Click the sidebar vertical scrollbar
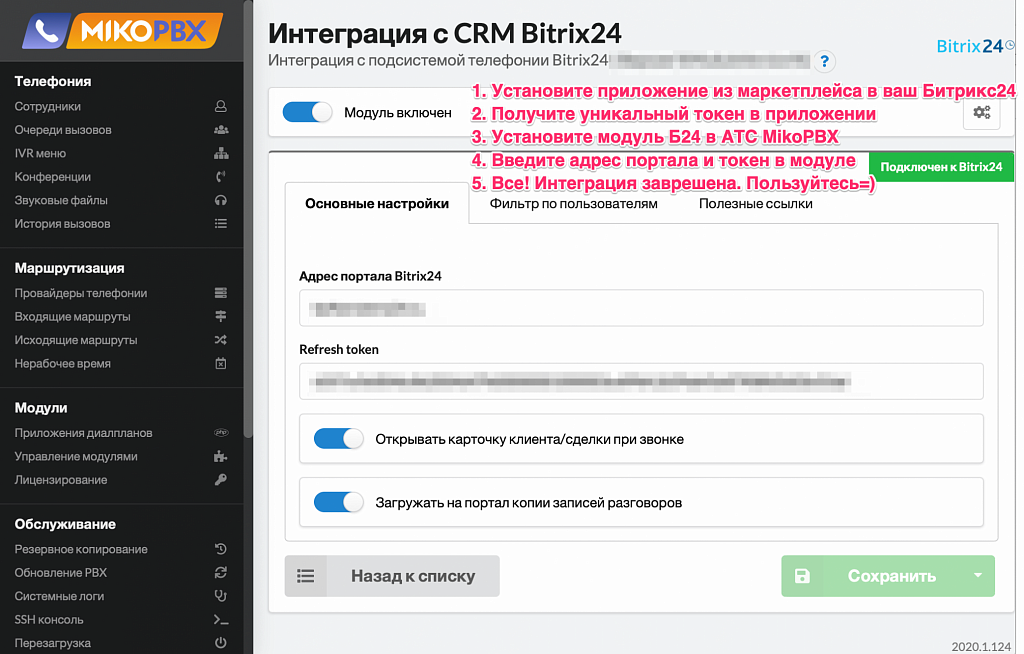Image resolution: width=1024 pixels, height=654 pixels. coord(248,219)
